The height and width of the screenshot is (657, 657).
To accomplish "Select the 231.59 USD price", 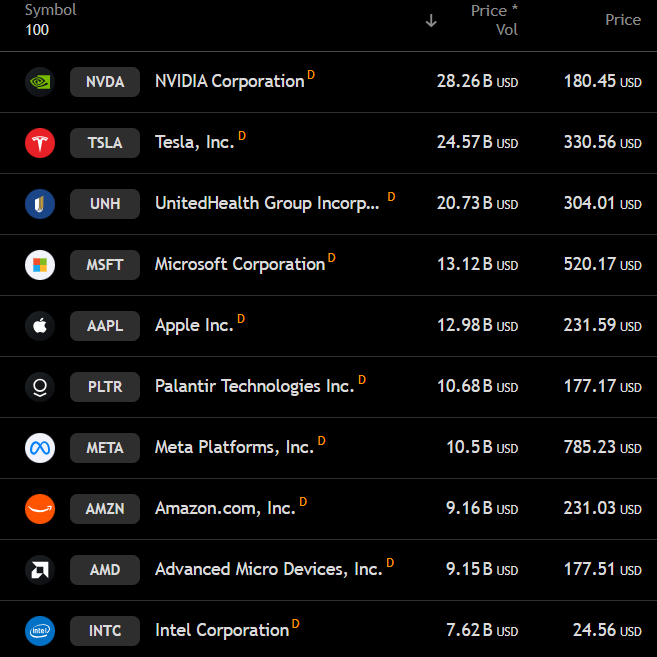I will tap(603, 326).
